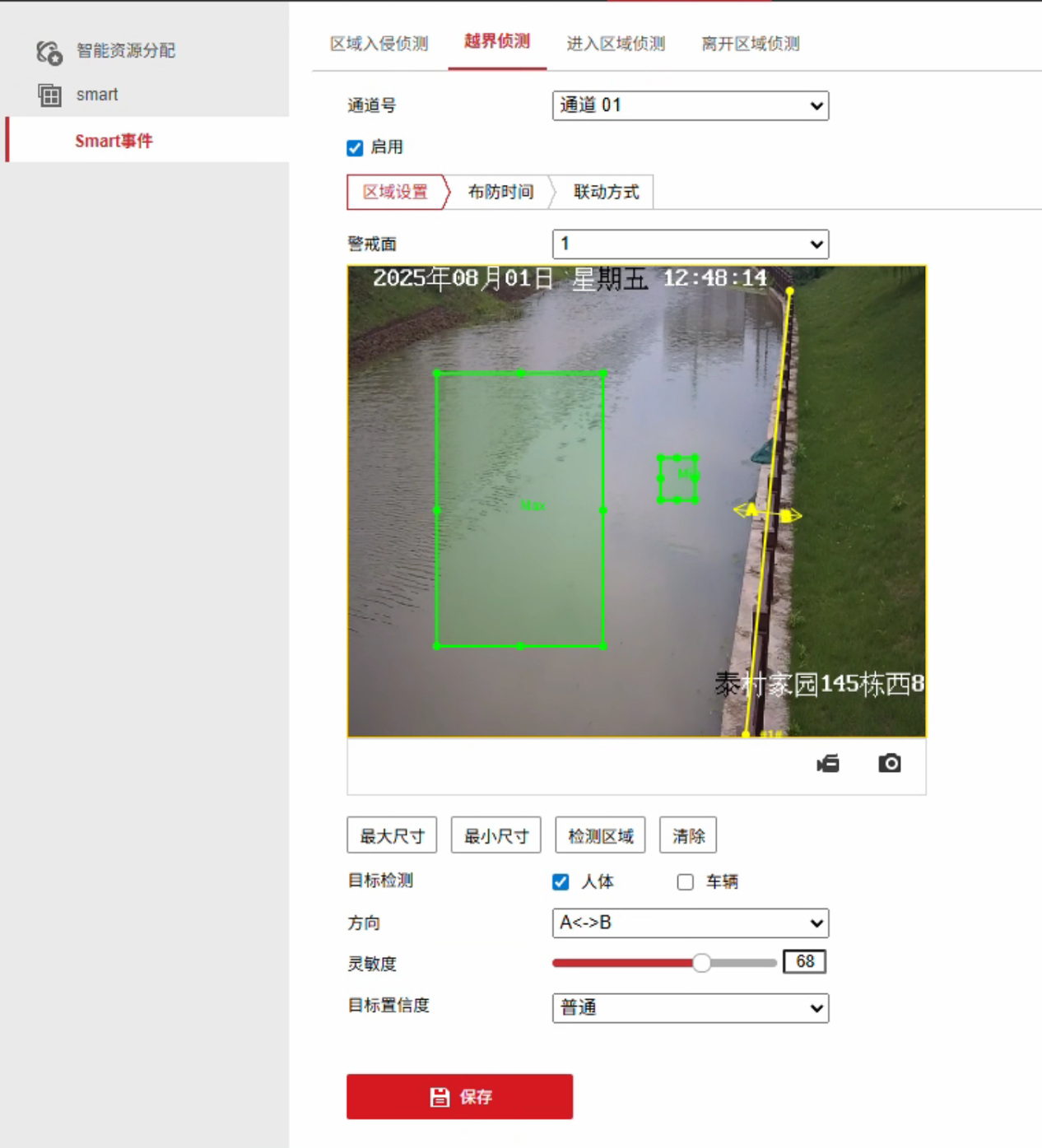Click the video record icon below preview

[x=828, y=764]
